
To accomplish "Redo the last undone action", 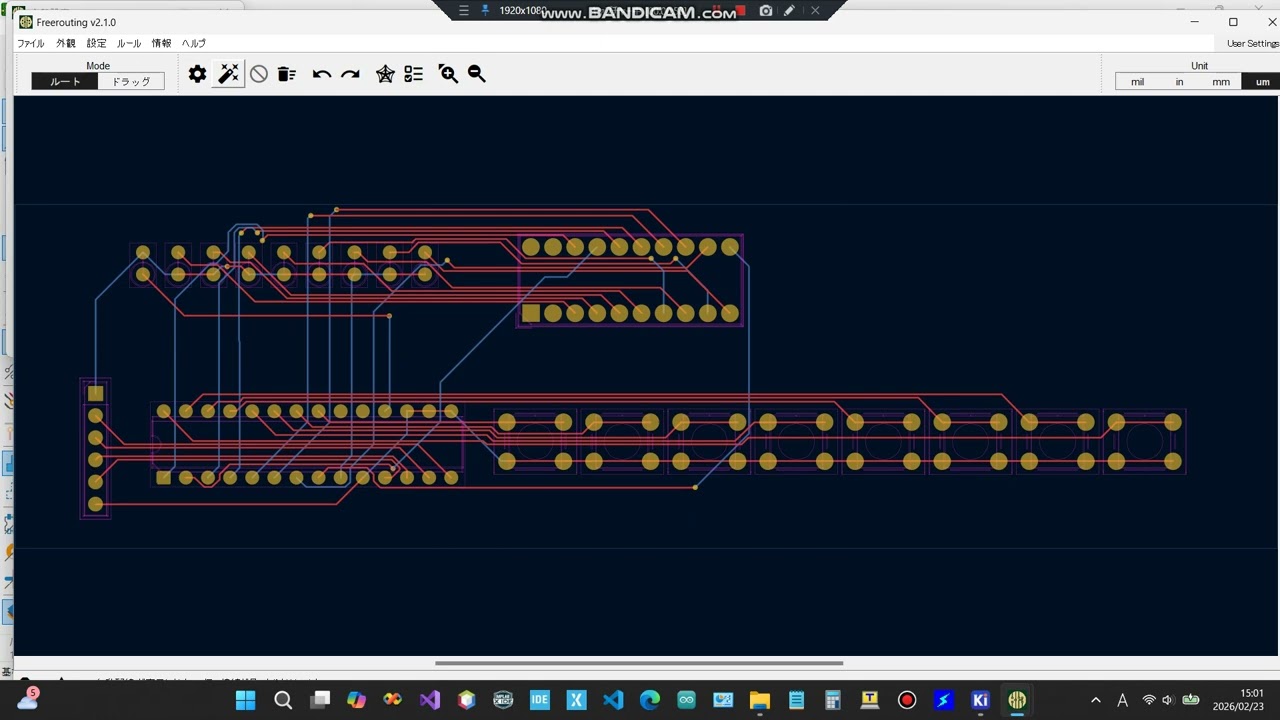I will click(x=350, y=74).
